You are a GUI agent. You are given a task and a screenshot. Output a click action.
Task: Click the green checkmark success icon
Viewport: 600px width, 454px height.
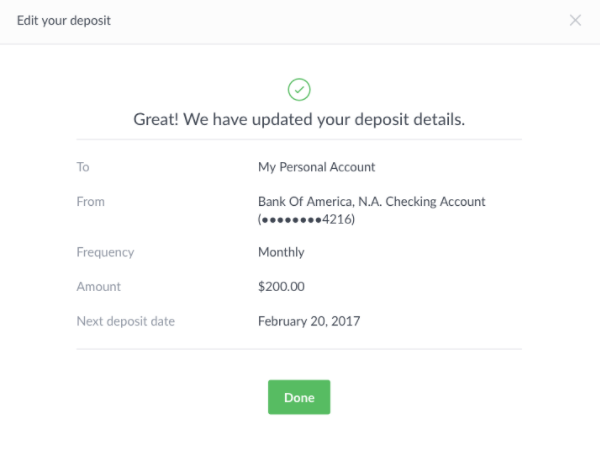point(299,90)
